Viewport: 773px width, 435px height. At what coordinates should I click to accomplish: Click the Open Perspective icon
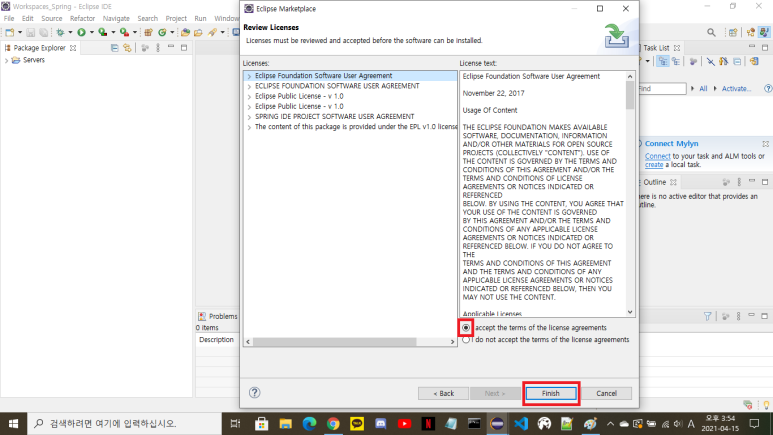[x=733, y=33]
